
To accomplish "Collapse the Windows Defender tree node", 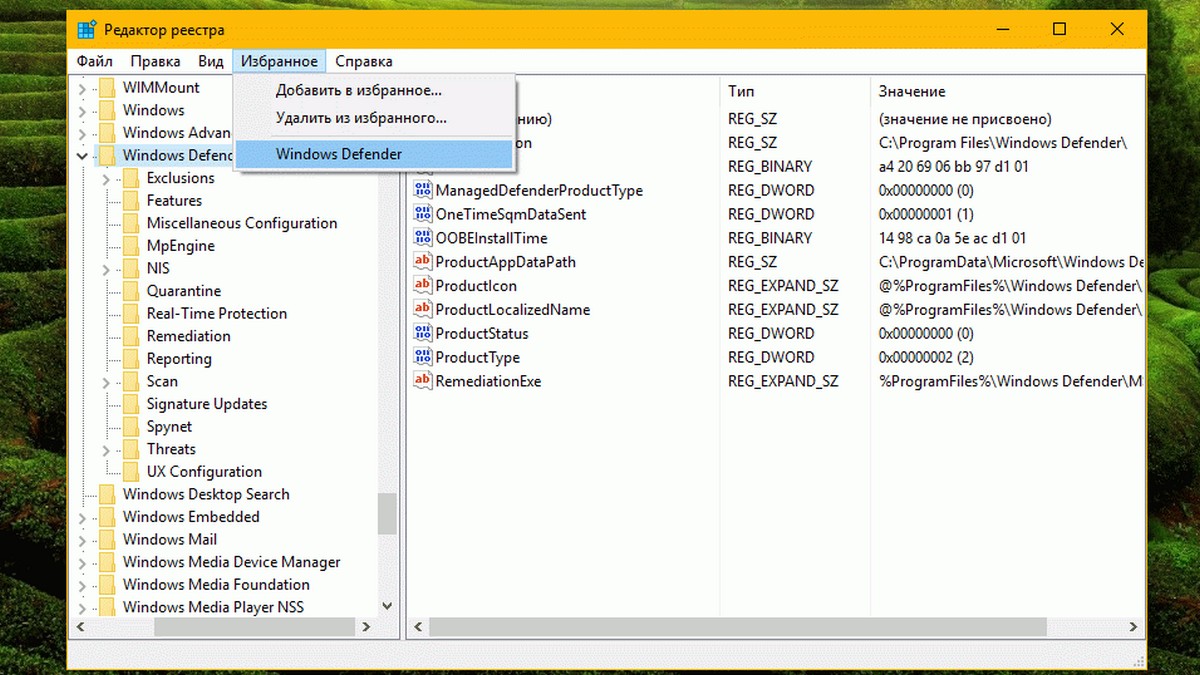I will pos(82,155).
